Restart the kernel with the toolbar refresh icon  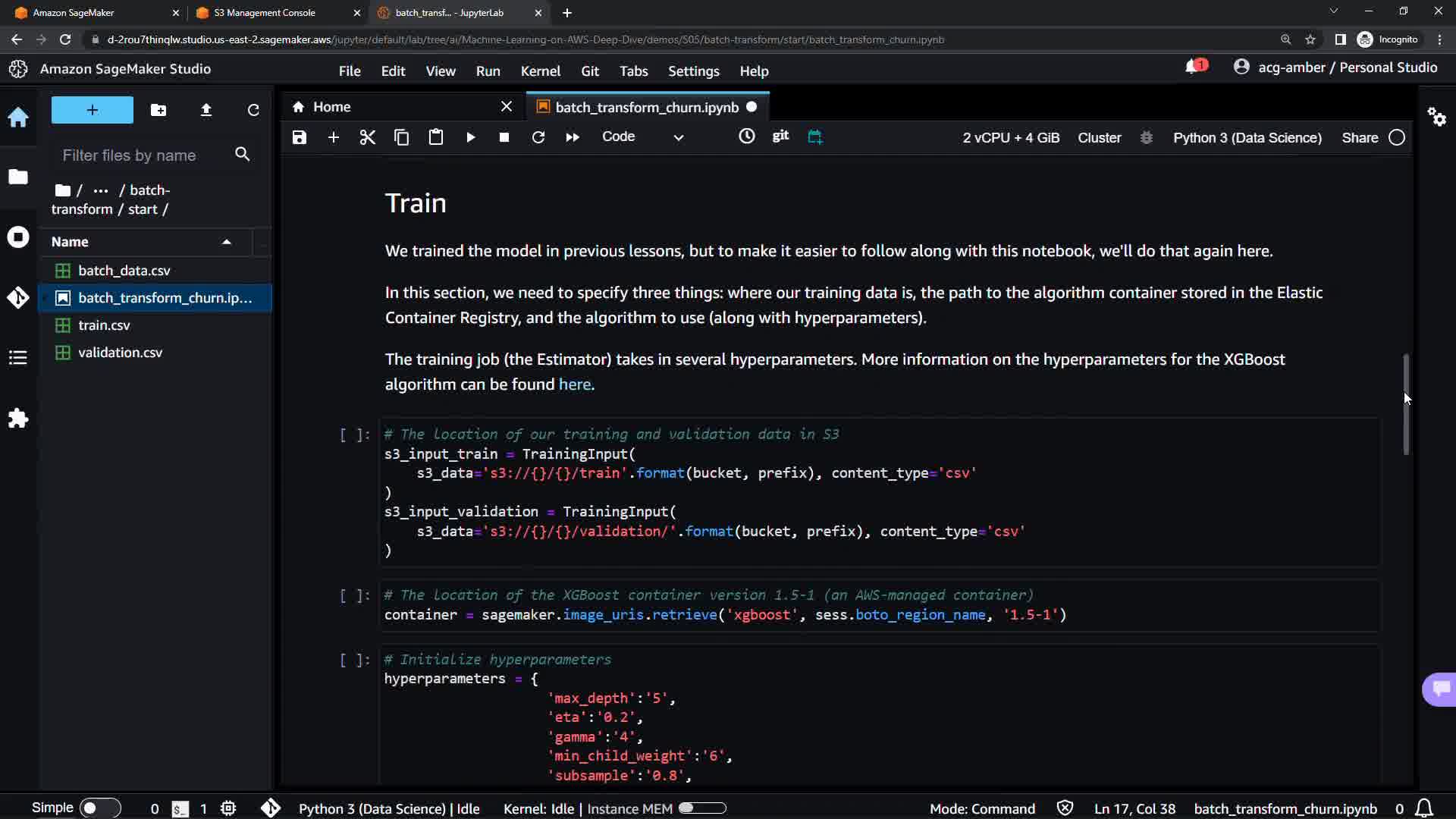pos(538,137)
